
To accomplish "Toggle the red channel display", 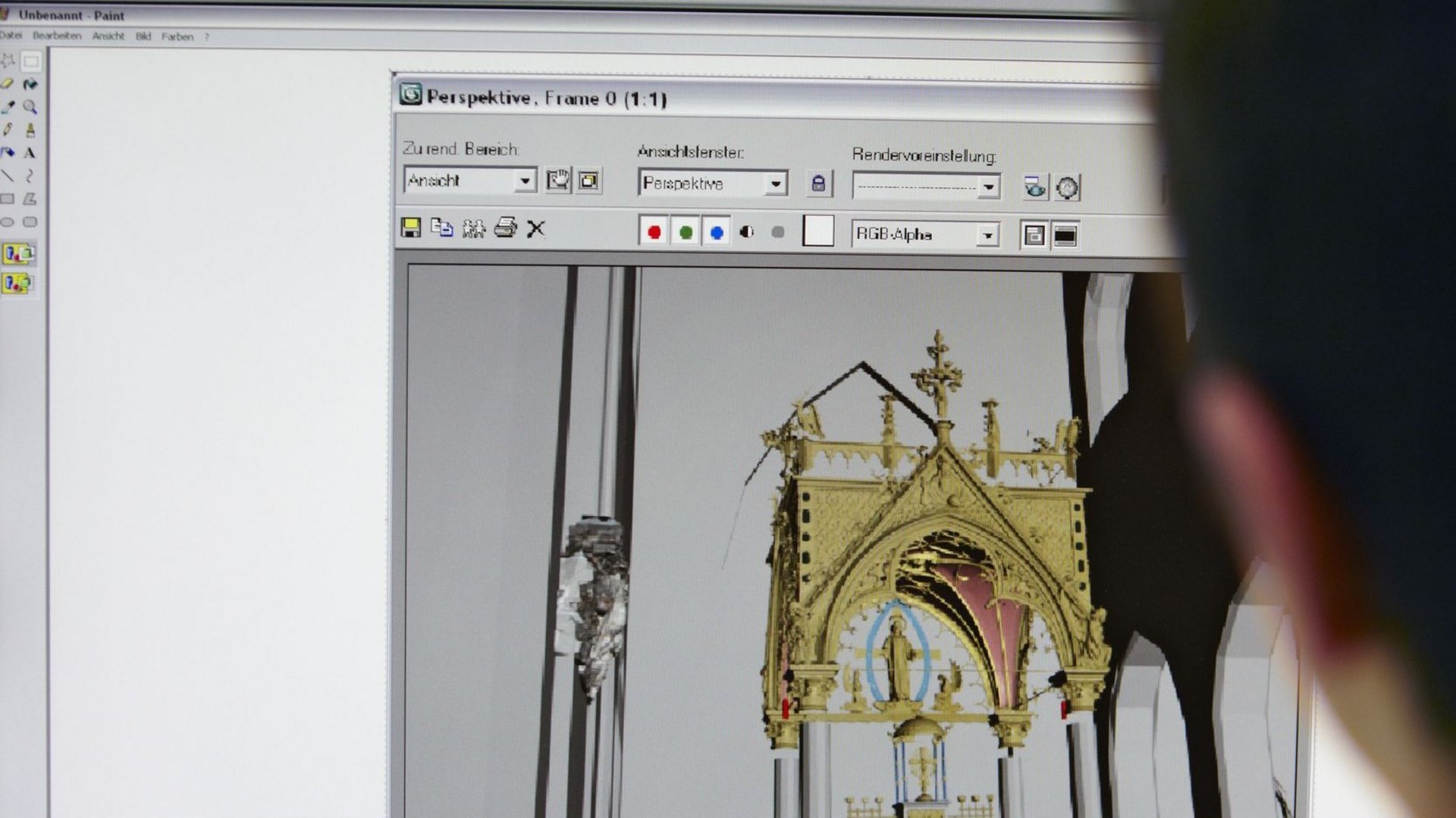I will (x=655, y=233).
